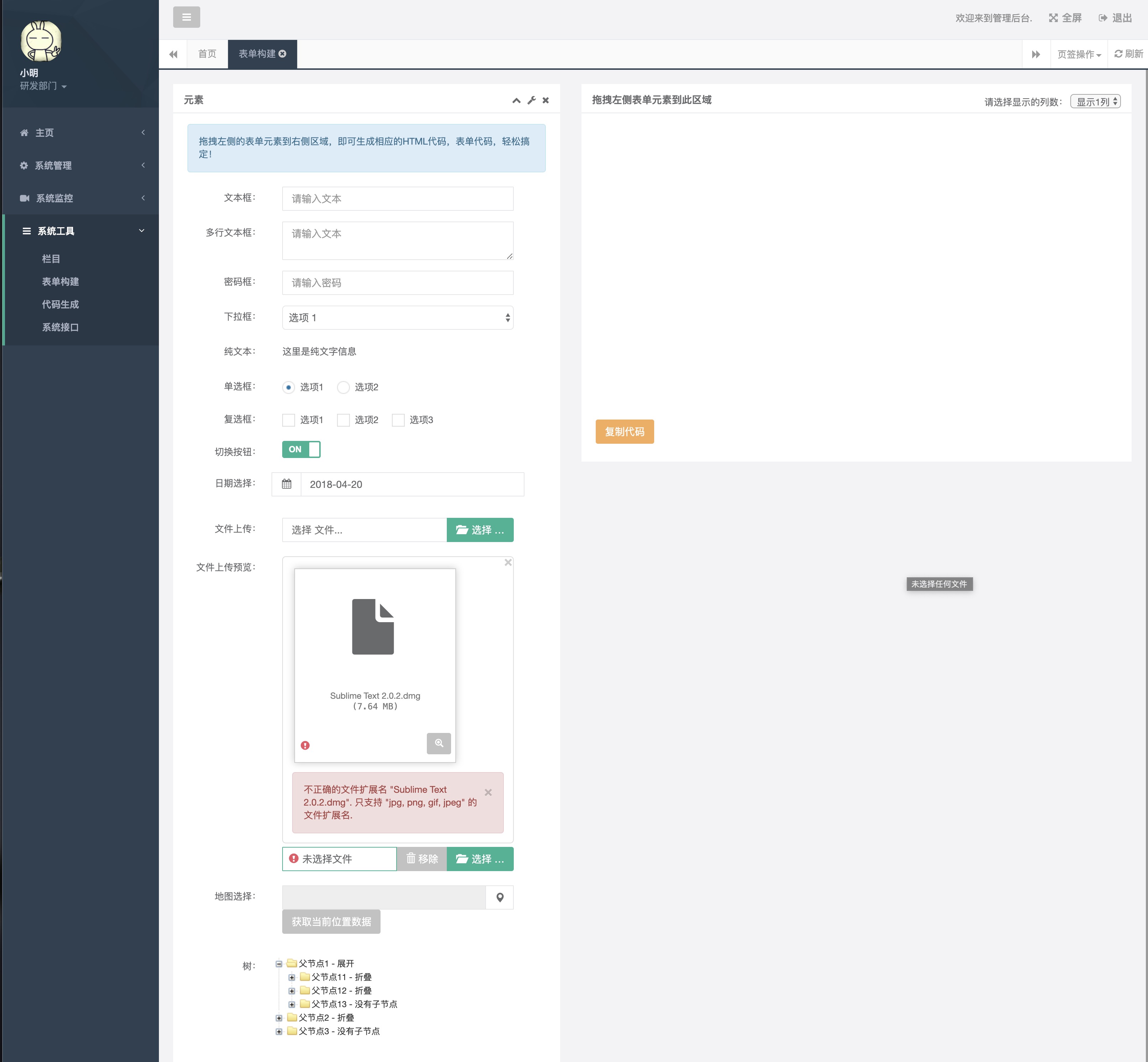Toggle the ON switch button
Viewport: 1148px width, 1062px height.
[x=301, y=449]
